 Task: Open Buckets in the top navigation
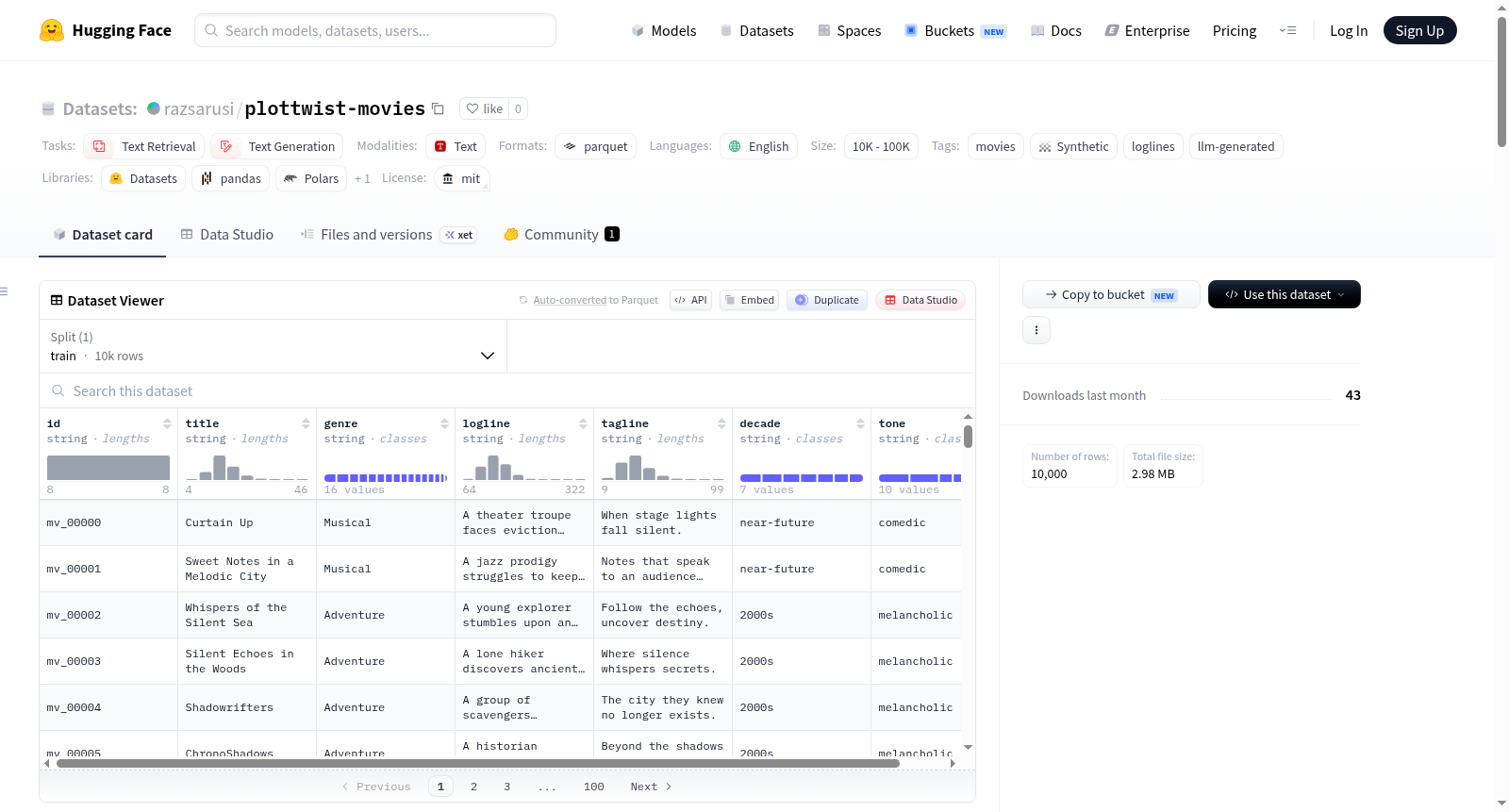tap(955, 31)
